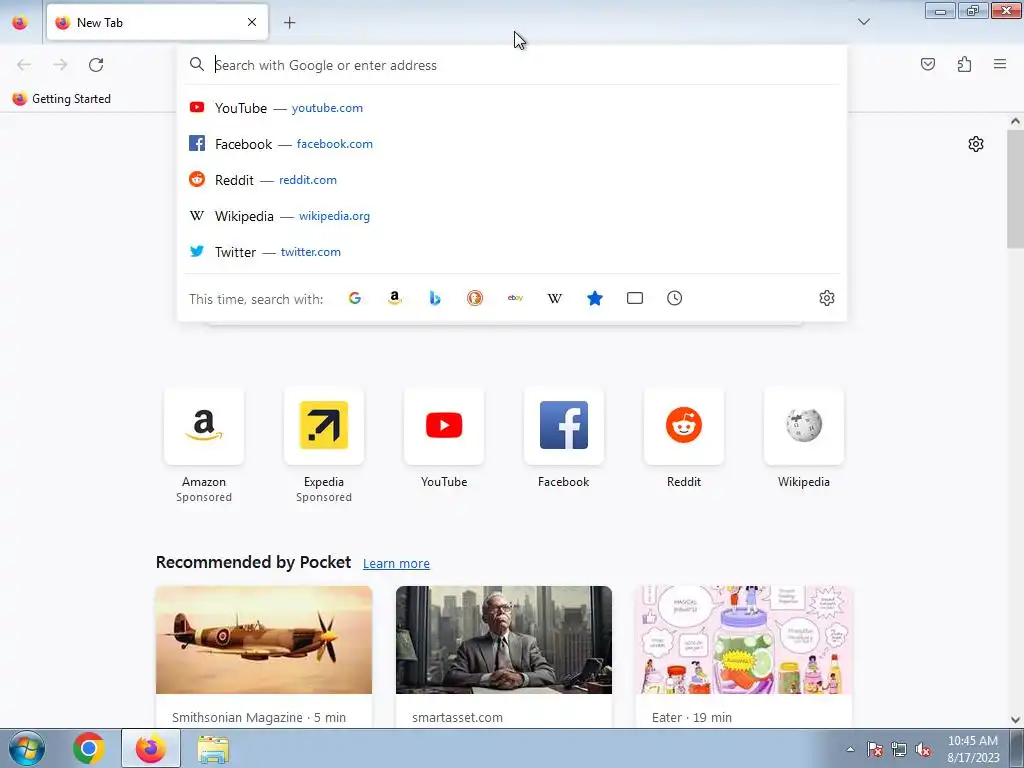Click the Firefox taskbar button
Image resolution: width=1024 pixels, height=768 pixels.
(x=151, y=748)
